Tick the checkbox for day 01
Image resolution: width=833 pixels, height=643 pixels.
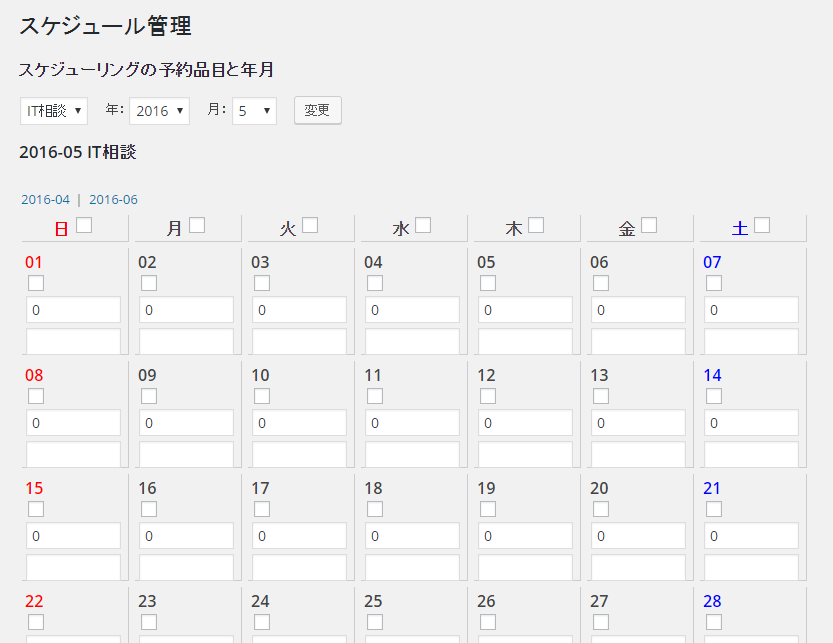36,283
